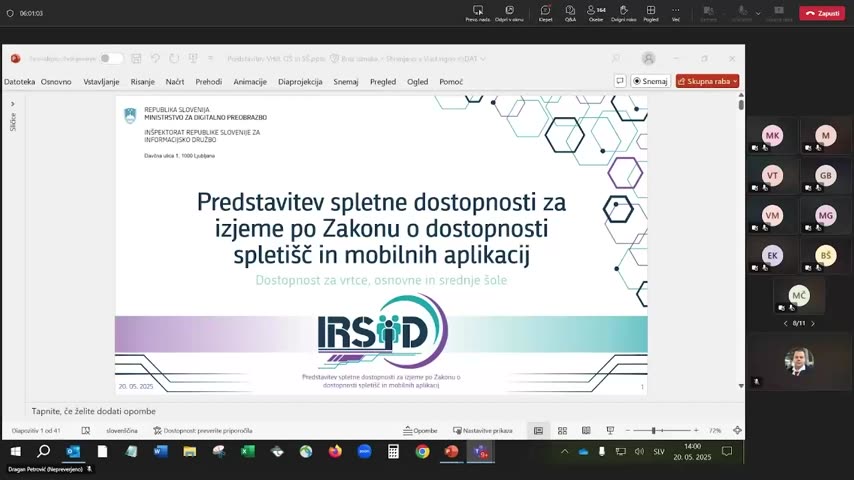Viewport: 854px width, 480px height.
Task: Switch to the Prehodi tab
Action: coord(209,82)
